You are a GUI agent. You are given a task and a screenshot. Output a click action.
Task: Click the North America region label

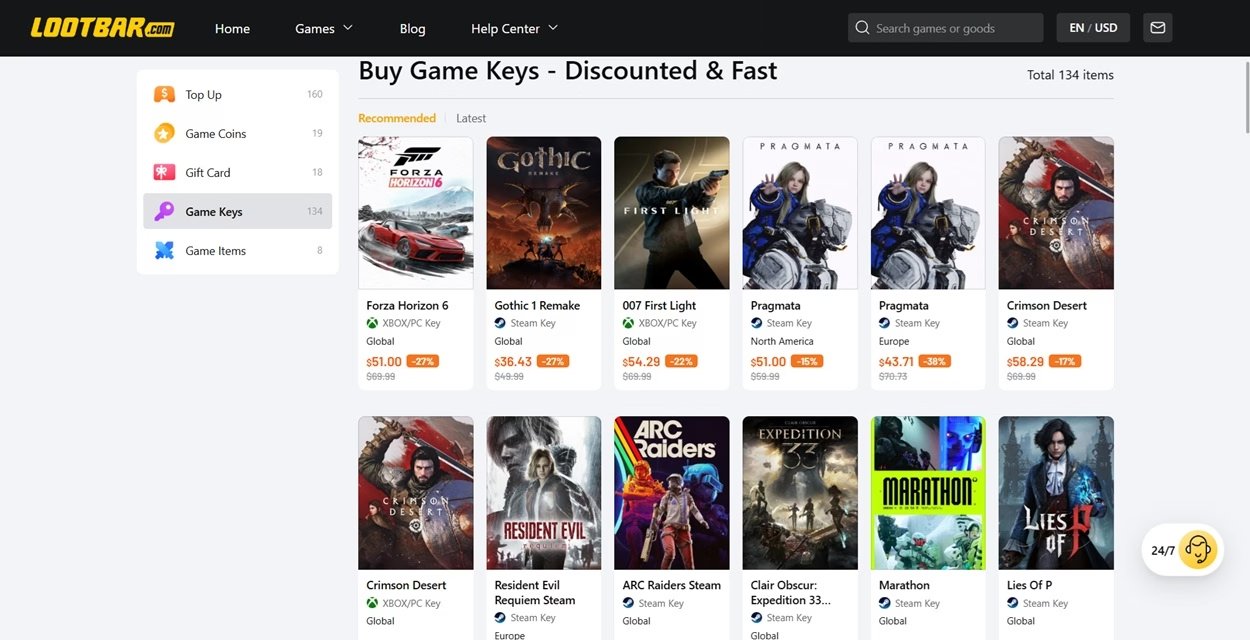point(782,341)
